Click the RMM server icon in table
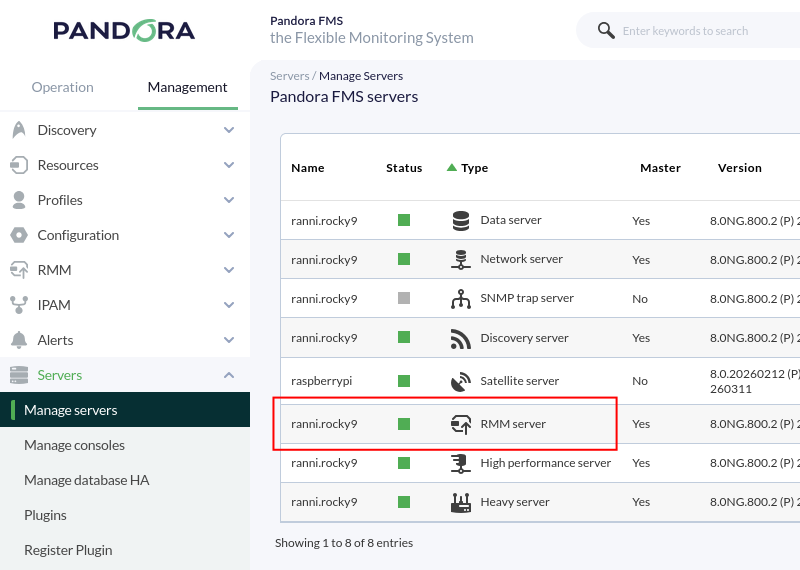Viewport: 800px width, 570px height. 461,424
